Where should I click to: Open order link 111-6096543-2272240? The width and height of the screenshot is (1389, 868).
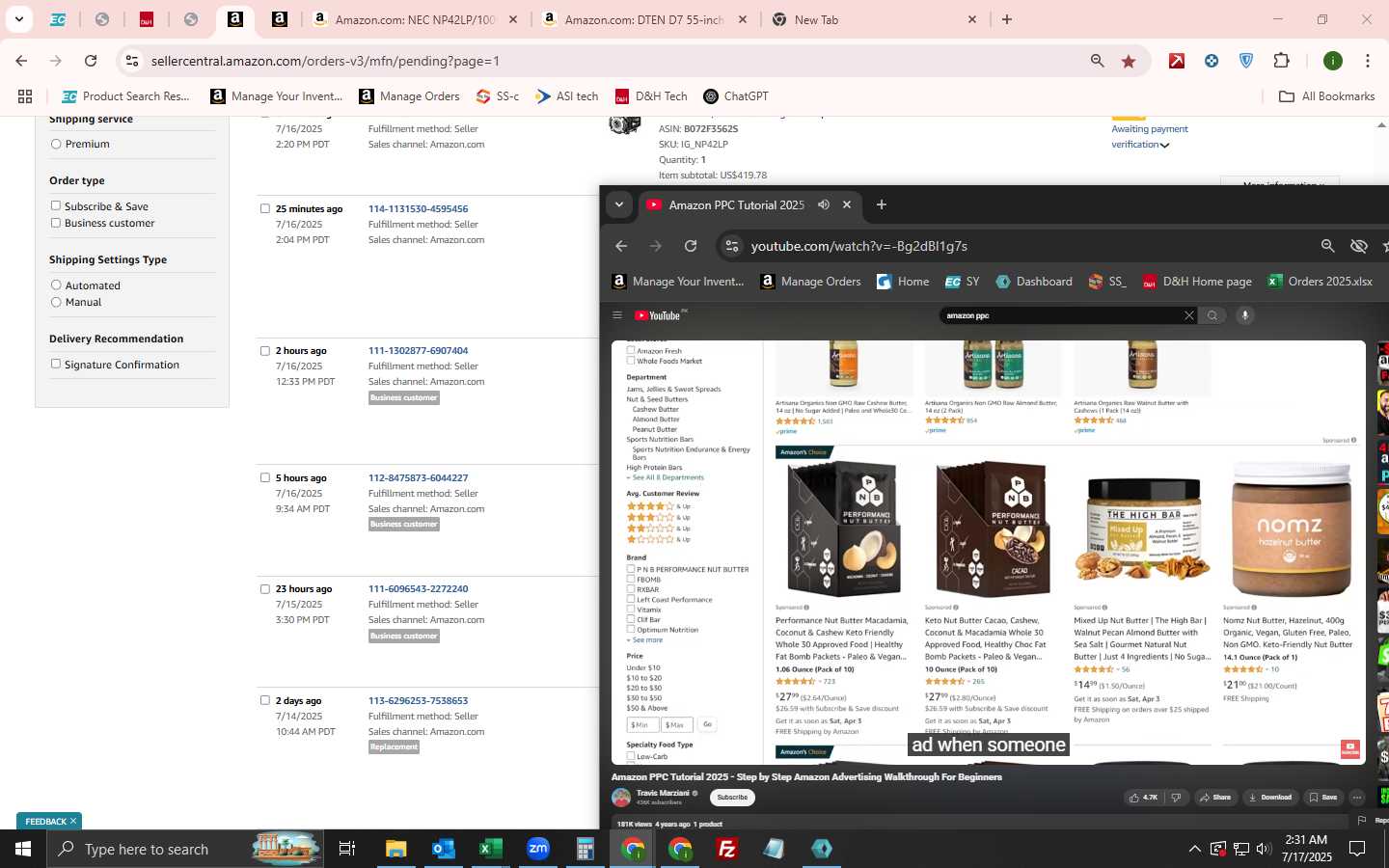418,588
